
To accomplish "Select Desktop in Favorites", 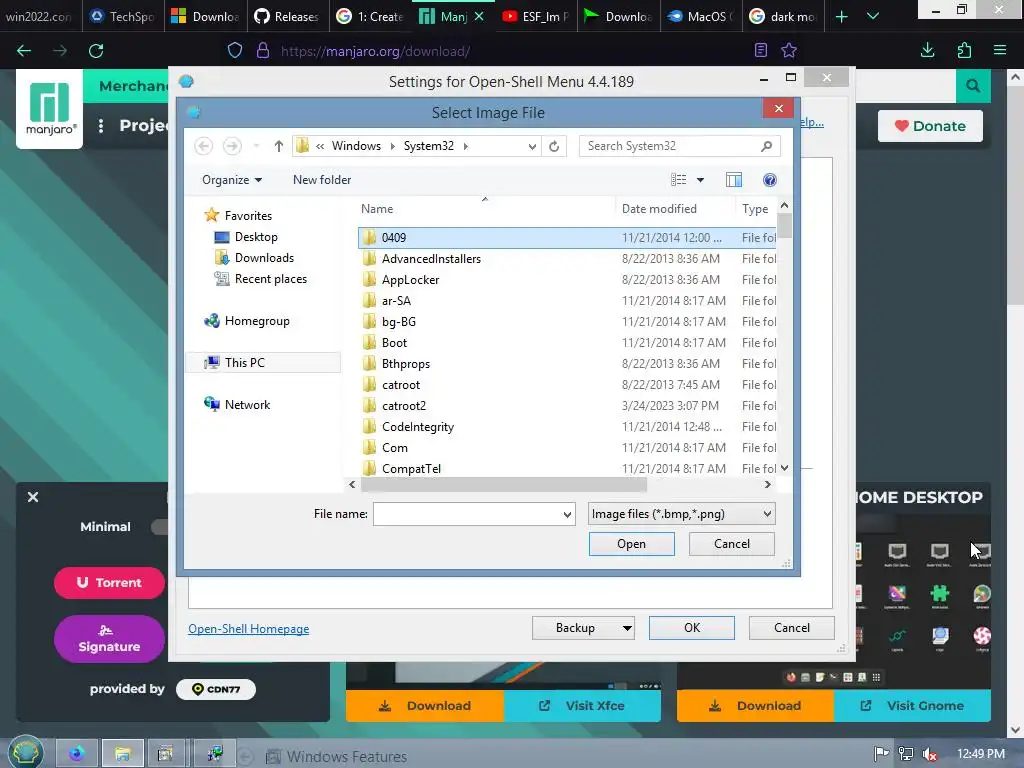I will click(x=256, y=237).
